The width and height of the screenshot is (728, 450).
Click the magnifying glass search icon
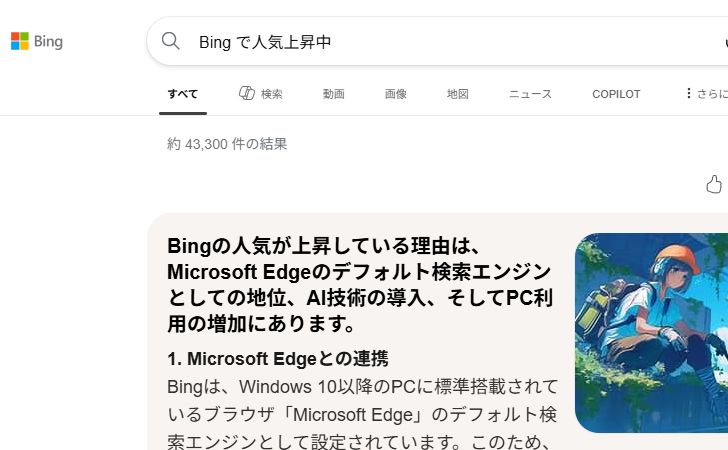(x=171, y=41)
